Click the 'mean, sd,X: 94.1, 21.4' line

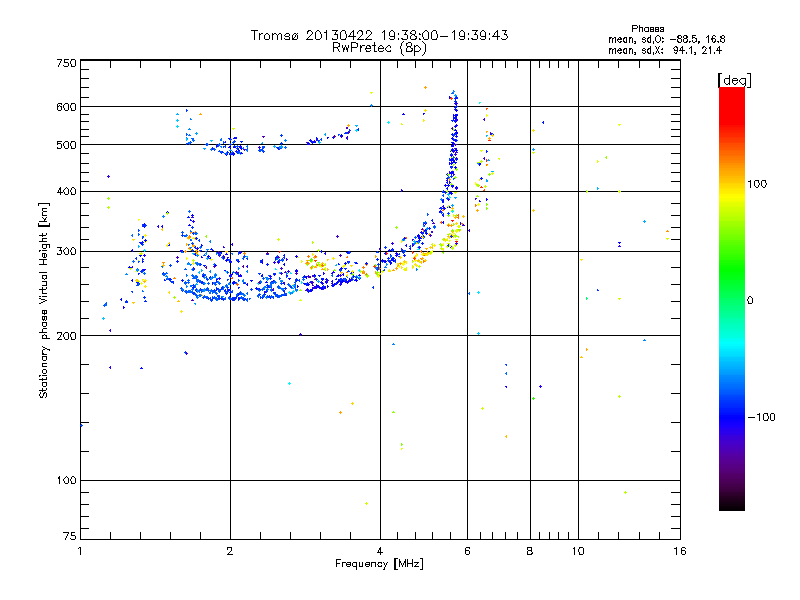click(665, 50)
